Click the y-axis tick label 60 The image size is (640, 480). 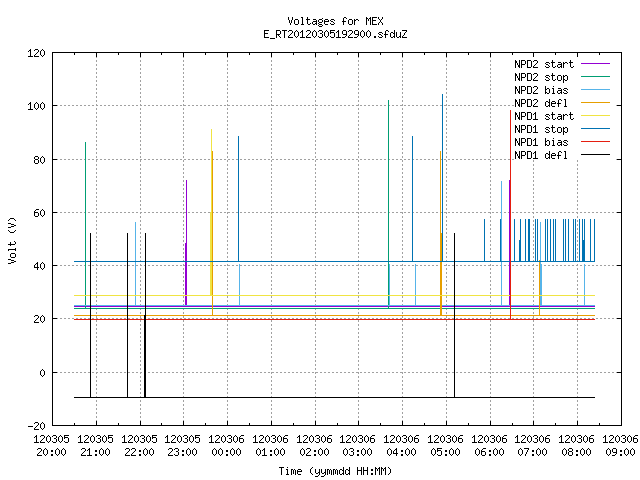pos(39,213)
